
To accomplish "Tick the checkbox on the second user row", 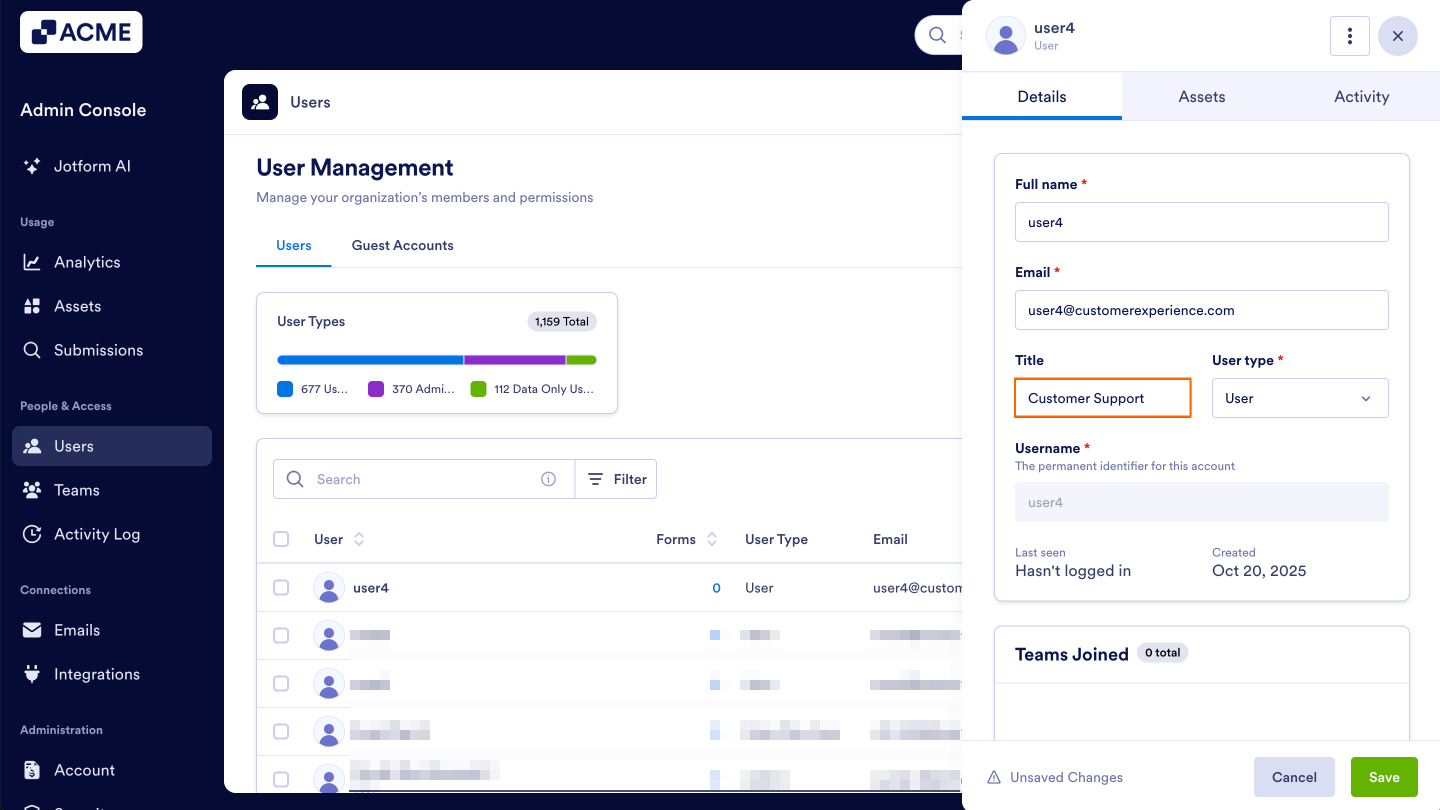I will tap(281, 636).
